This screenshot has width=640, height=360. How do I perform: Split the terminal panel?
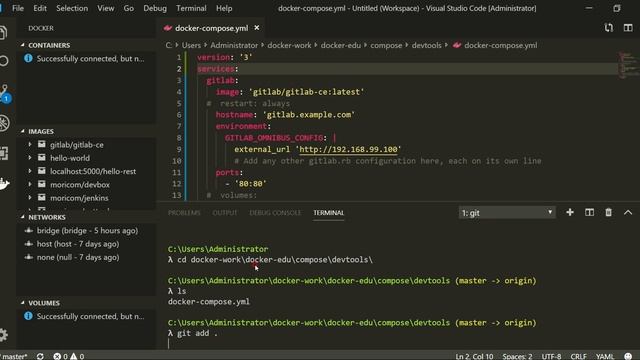click(589, 212)
